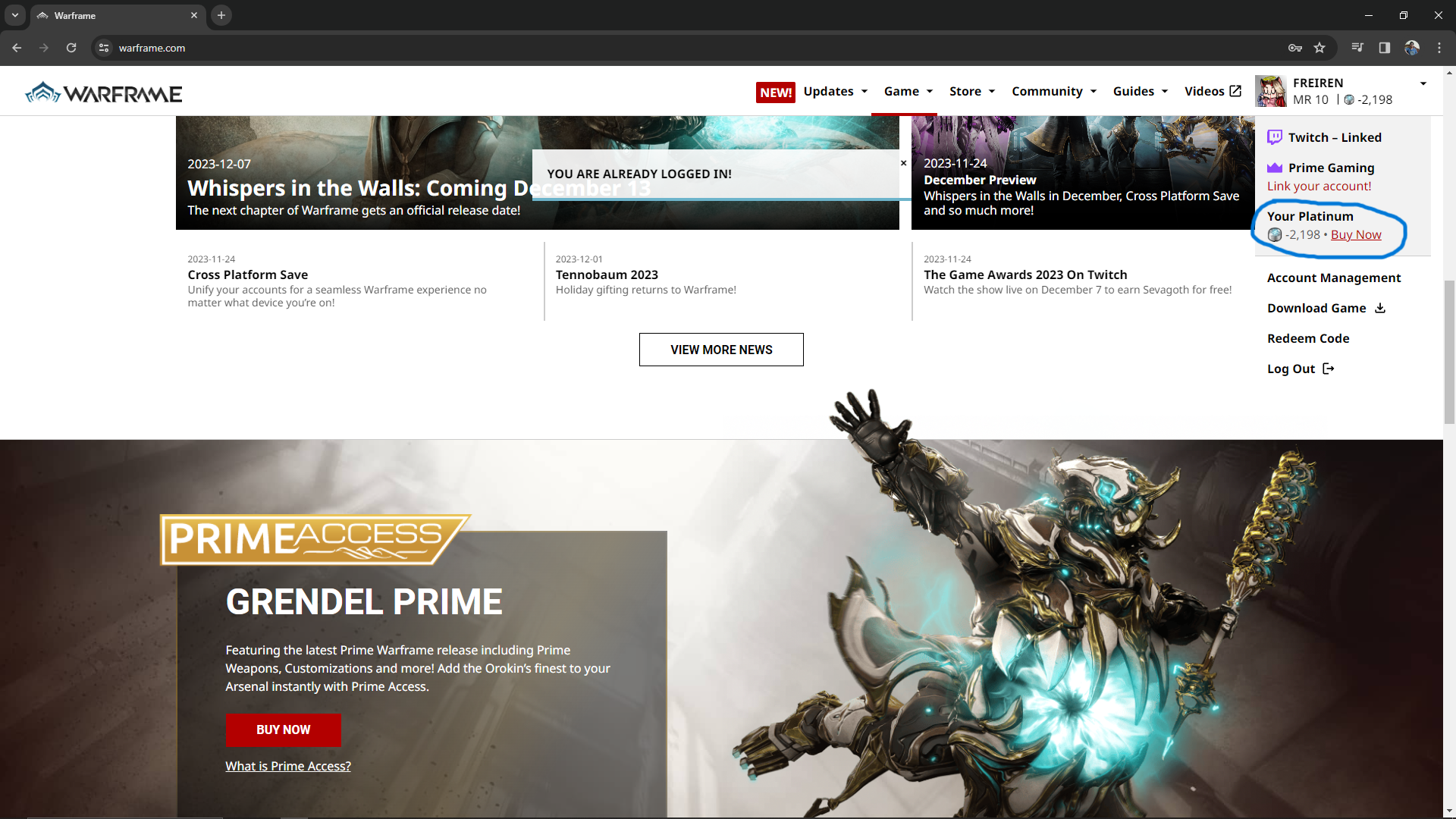Click the Prime Access logo banner
Viewport: 1456px width, 819px height.
coord(315,539)
